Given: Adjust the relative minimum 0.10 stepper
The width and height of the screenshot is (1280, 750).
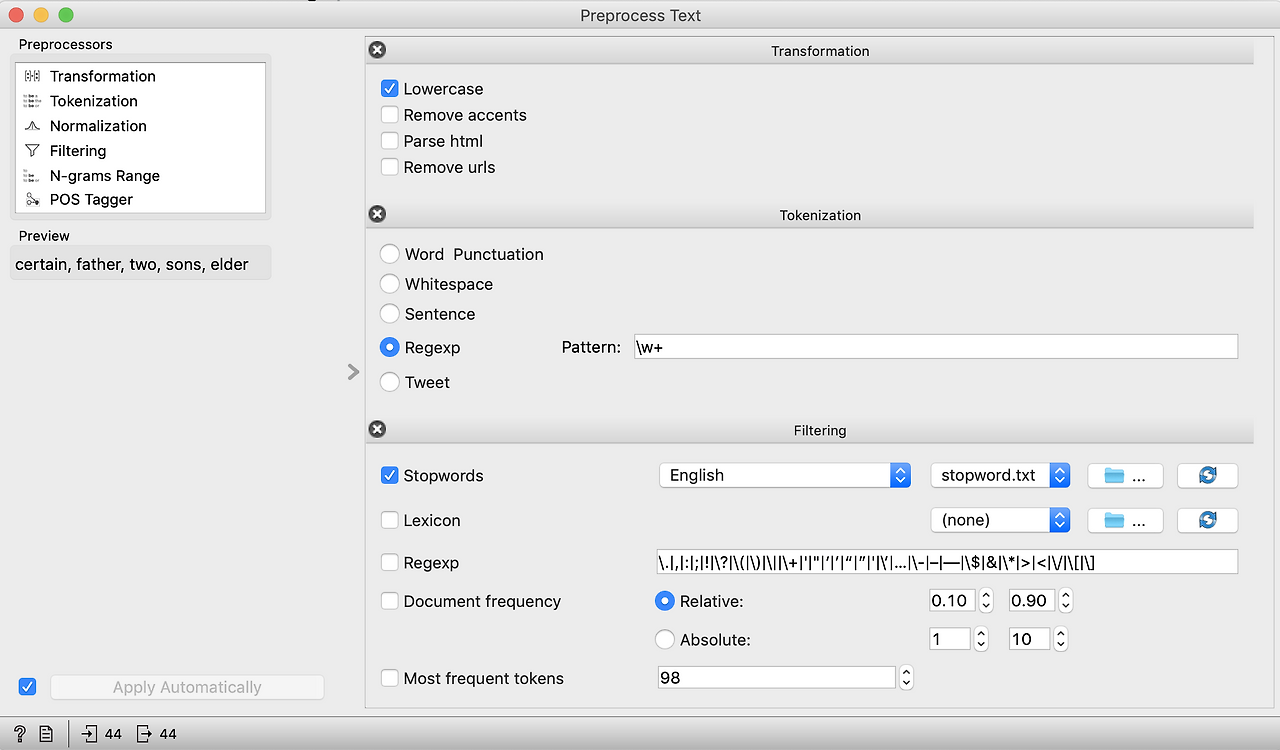Looking at the screenshot, I should (x=985, y=601).
